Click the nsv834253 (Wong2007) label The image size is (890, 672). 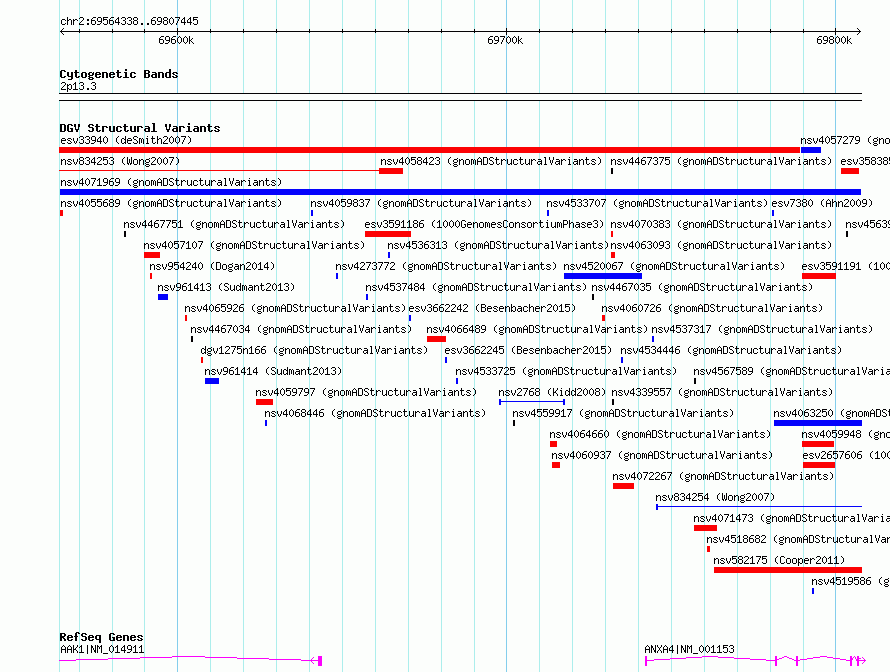pos(120,161)
